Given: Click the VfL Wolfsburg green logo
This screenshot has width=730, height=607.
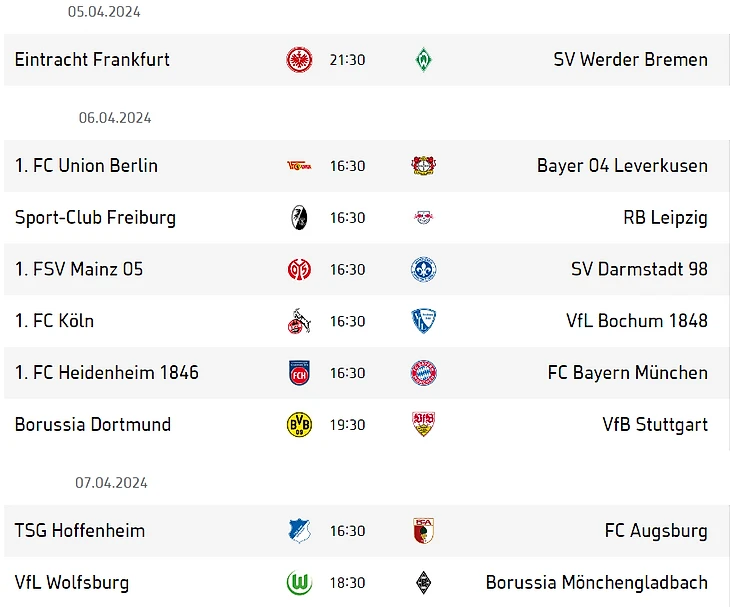Looking at the screenshot, I should [x=299, y=583].
